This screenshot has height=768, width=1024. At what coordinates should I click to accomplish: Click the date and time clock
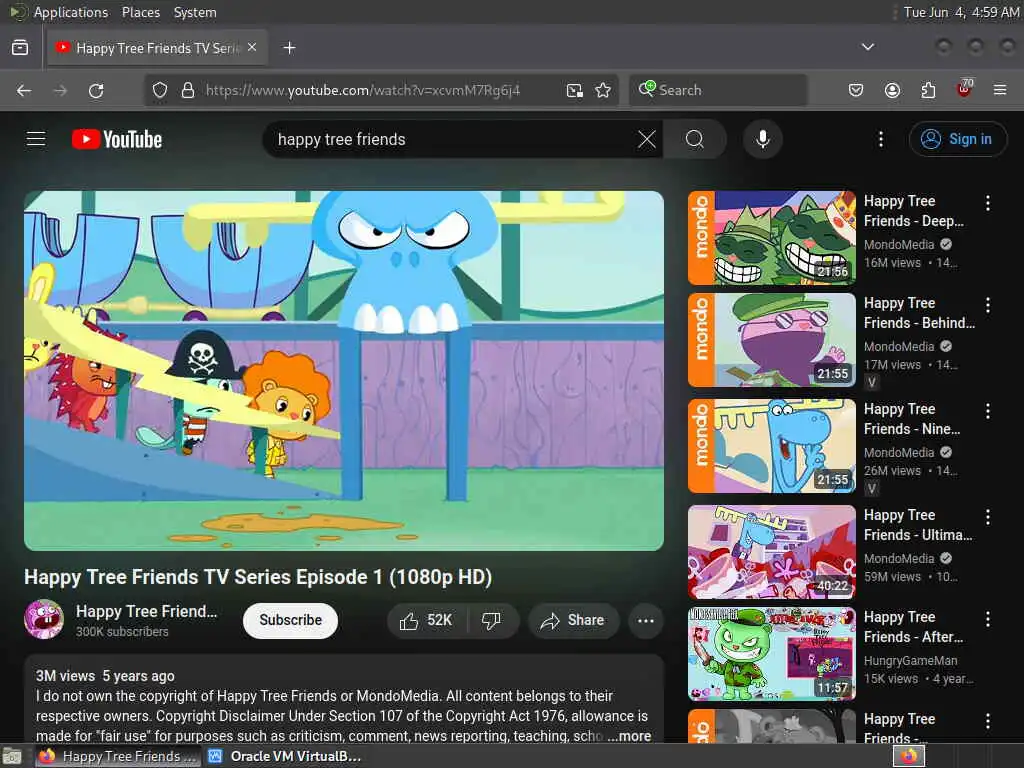pos(961,12)
